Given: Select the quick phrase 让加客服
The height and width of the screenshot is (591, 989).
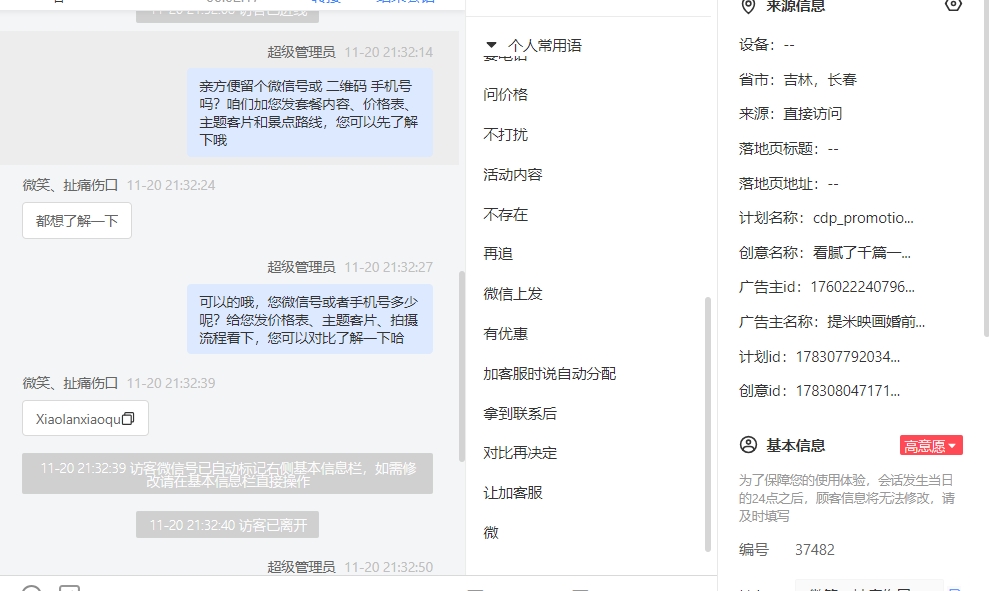Looking at the screenshot, I should [513, 493].
